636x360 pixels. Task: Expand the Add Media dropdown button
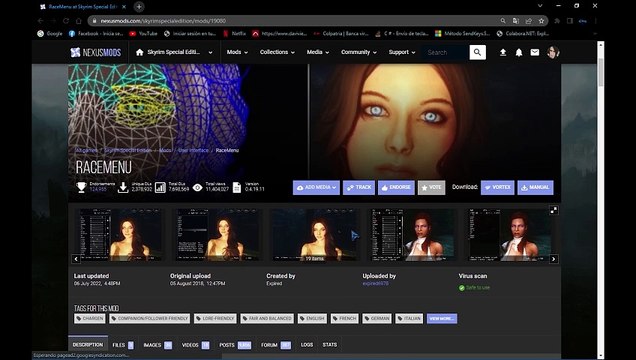coord(316,188)
